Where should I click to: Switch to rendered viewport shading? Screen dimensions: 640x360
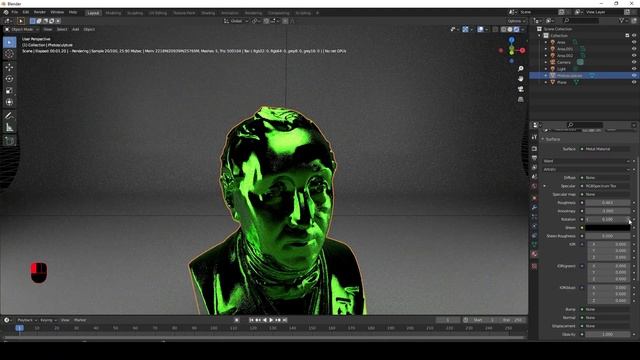tap(516, 29)
